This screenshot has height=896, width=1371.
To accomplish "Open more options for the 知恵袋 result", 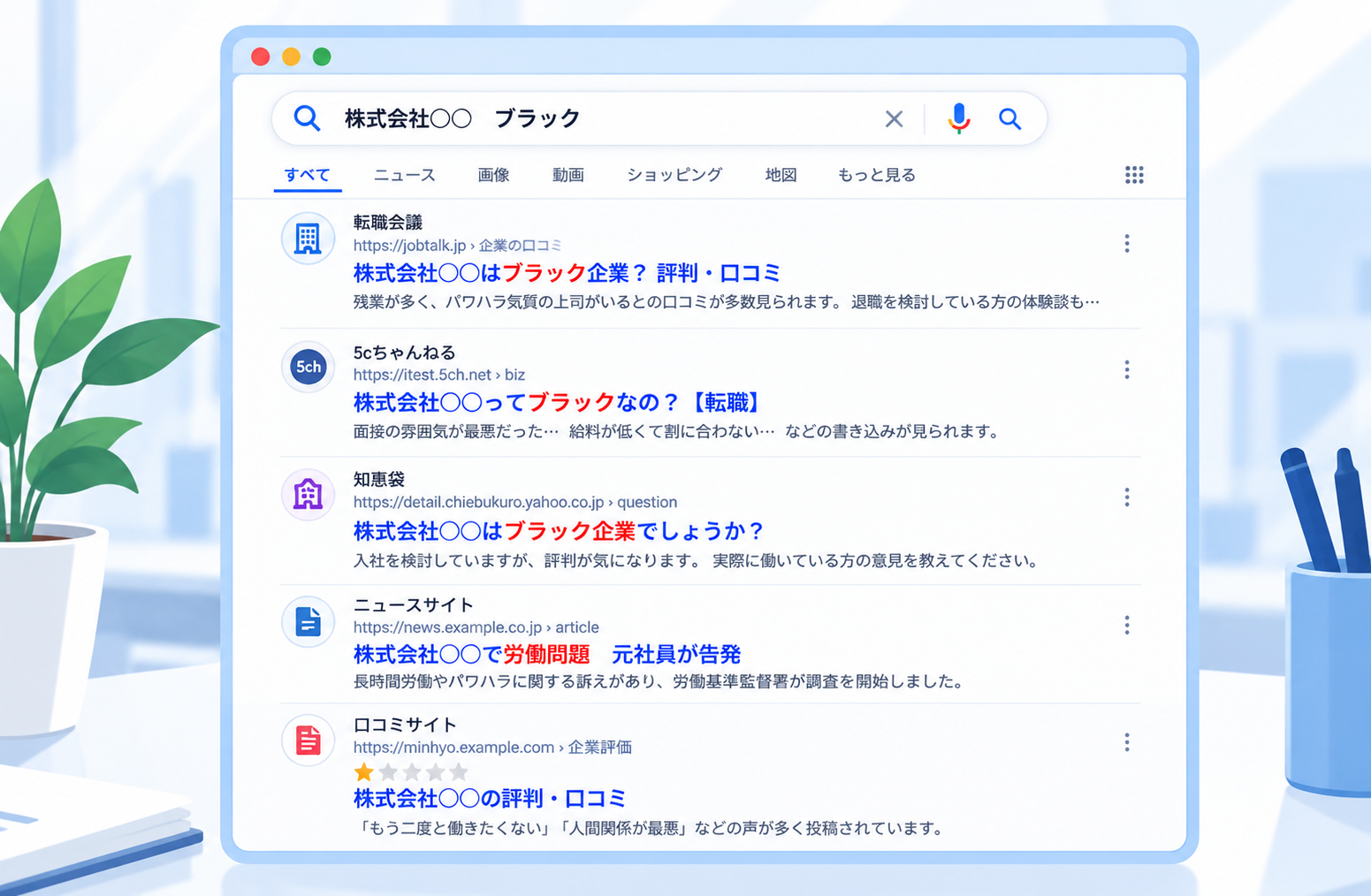I will pyautogui.click(x=1127, y=497).
